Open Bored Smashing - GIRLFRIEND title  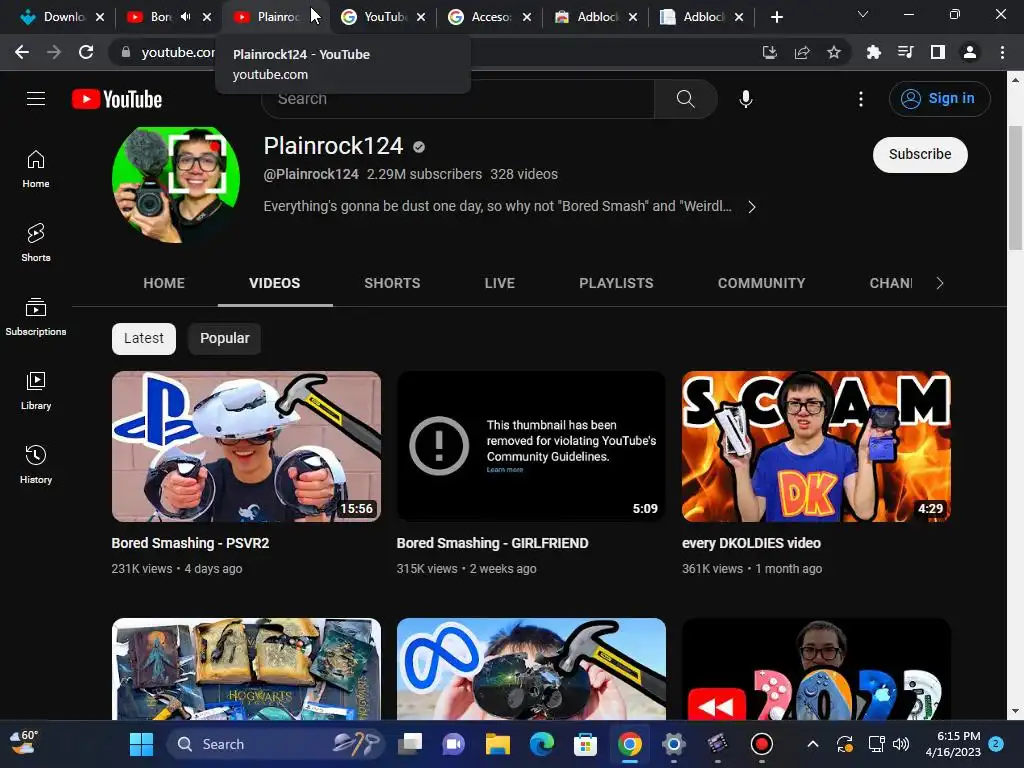(x=492, y=543)
